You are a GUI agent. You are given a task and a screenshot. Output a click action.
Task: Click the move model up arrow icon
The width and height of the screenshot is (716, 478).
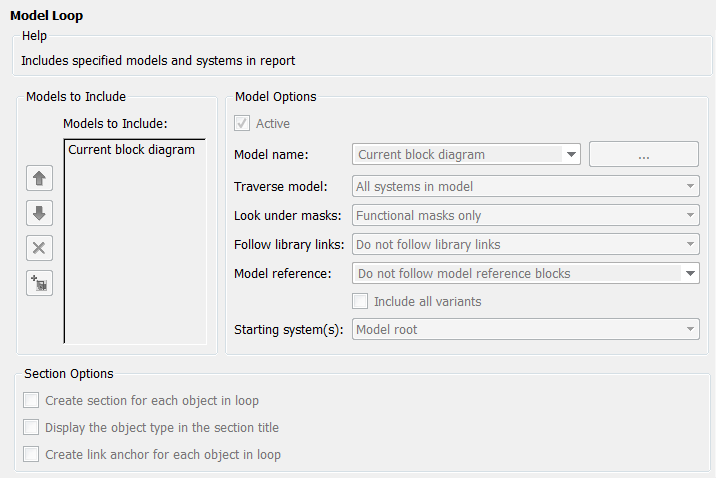41,179
